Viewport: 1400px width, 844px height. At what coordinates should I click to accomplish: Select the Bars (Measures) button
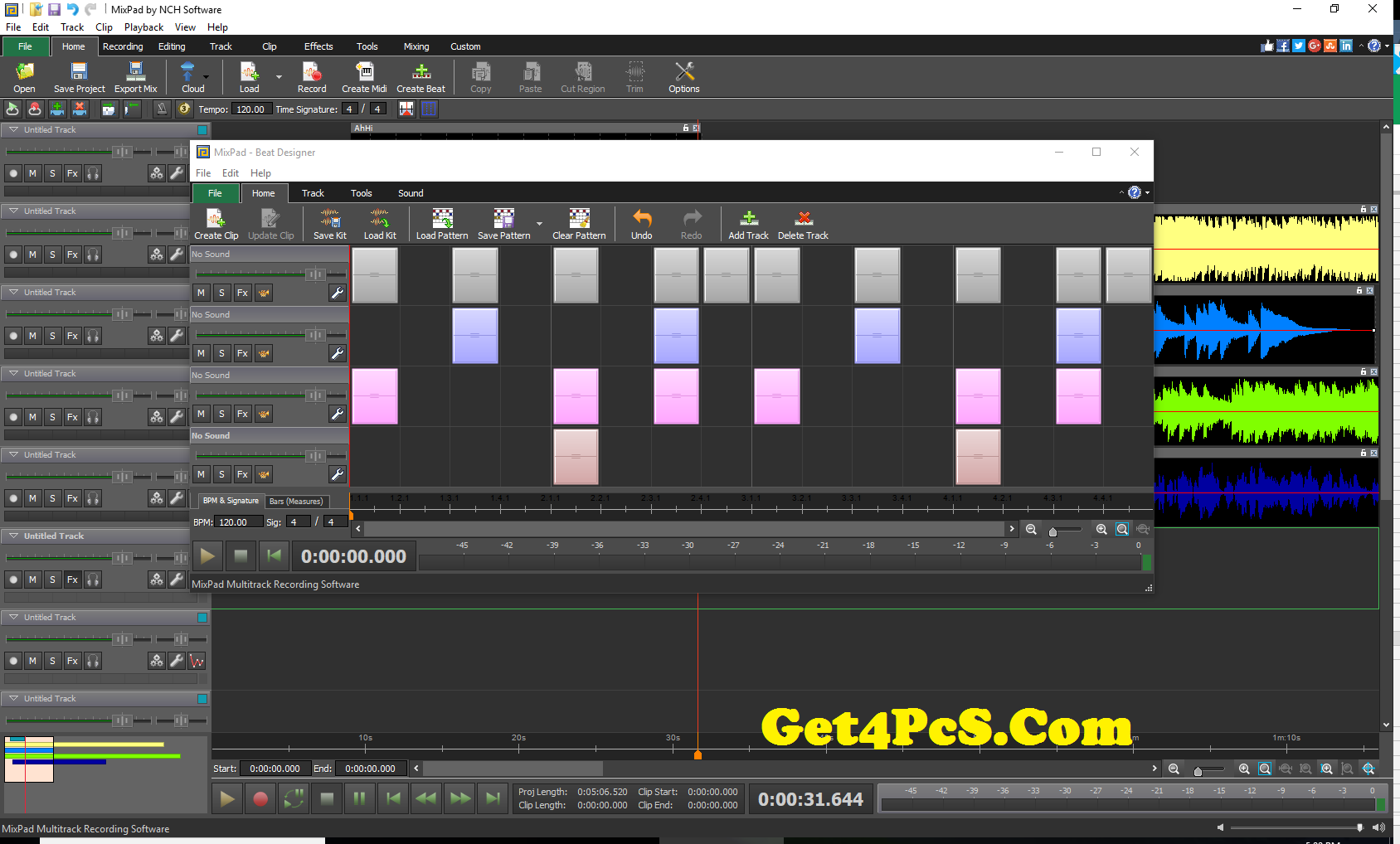tap(296, 501)
